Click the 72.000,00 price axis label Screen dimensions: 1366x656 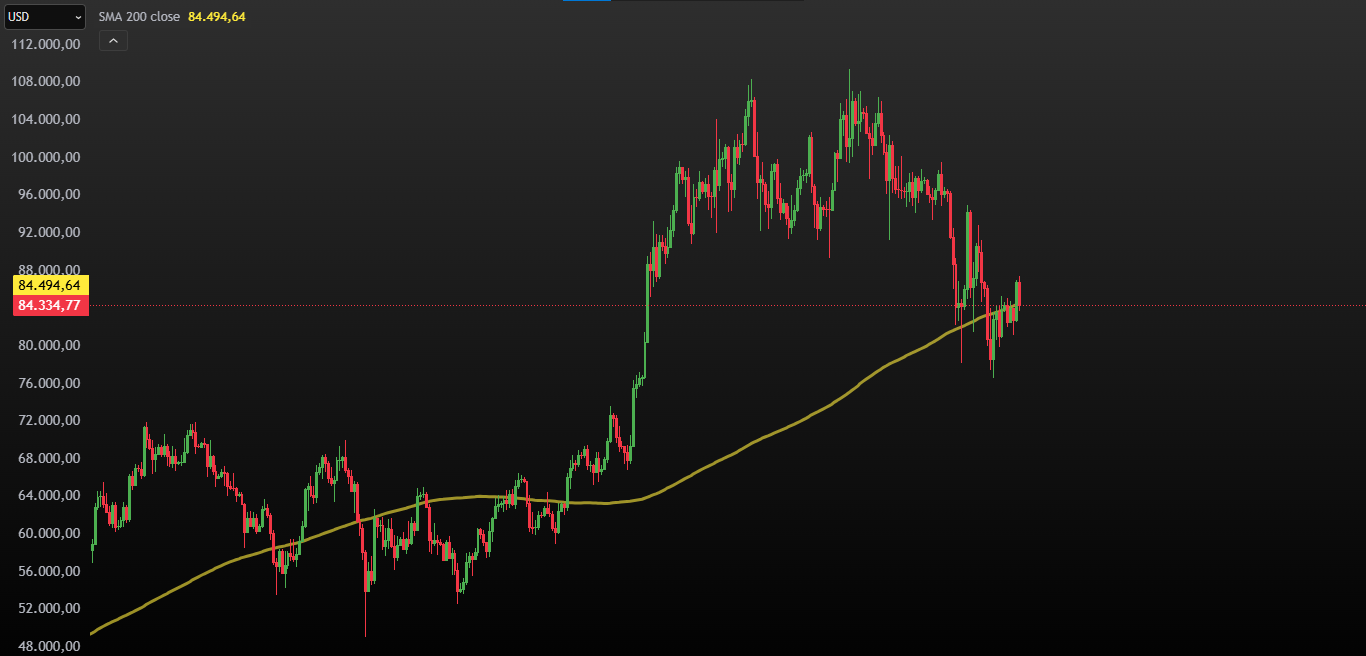click(49, 420)
